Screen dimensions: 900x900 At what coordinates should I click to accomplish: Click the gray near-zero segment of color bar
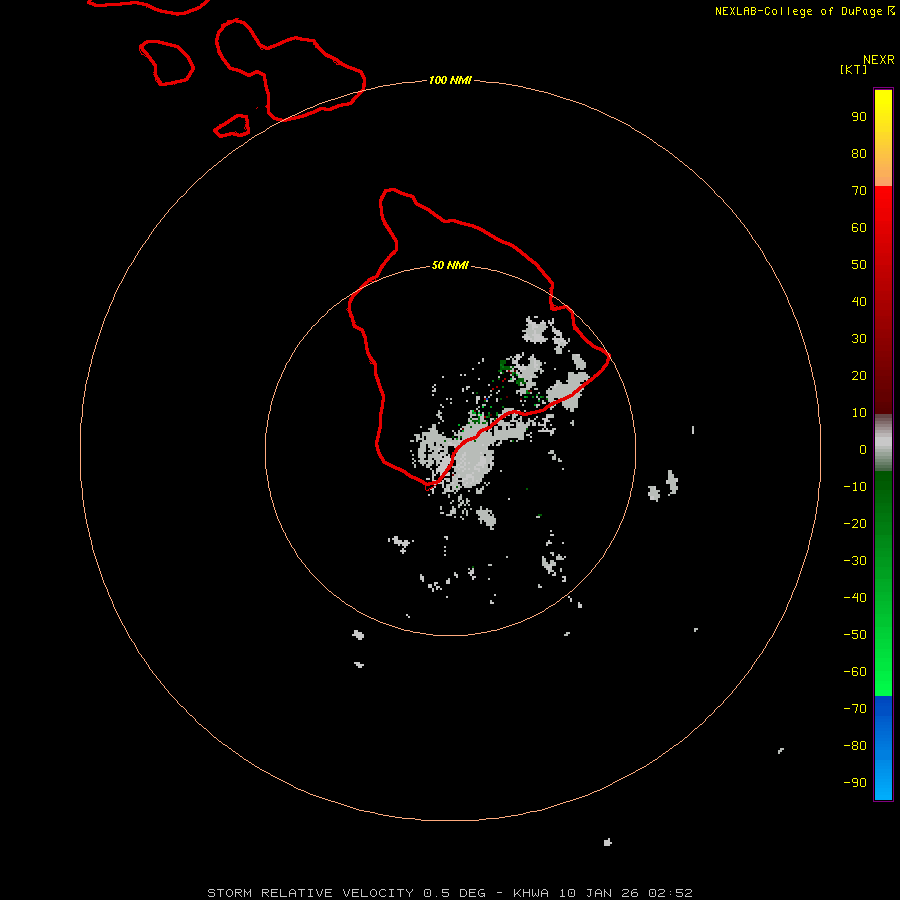click(x=883, y=443)
